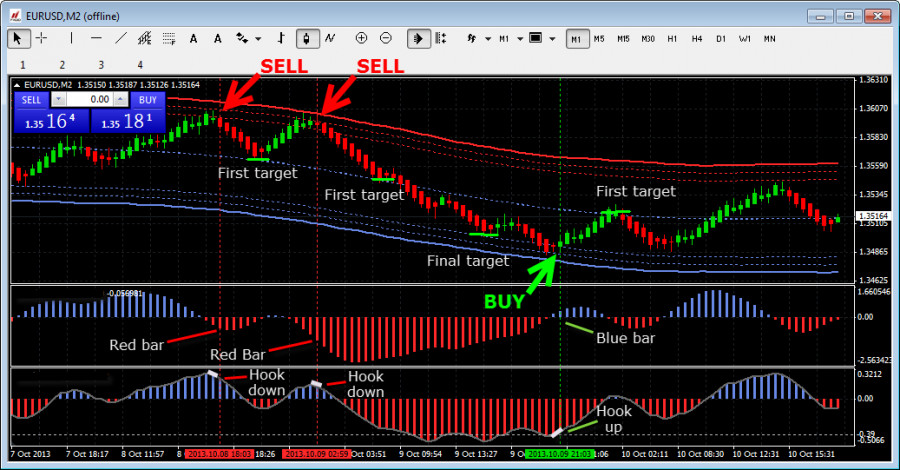The image size is (900, 470).
Task: Click price level 1.35830 on scale
Action: pyautogui.click(x=873, y=137)
